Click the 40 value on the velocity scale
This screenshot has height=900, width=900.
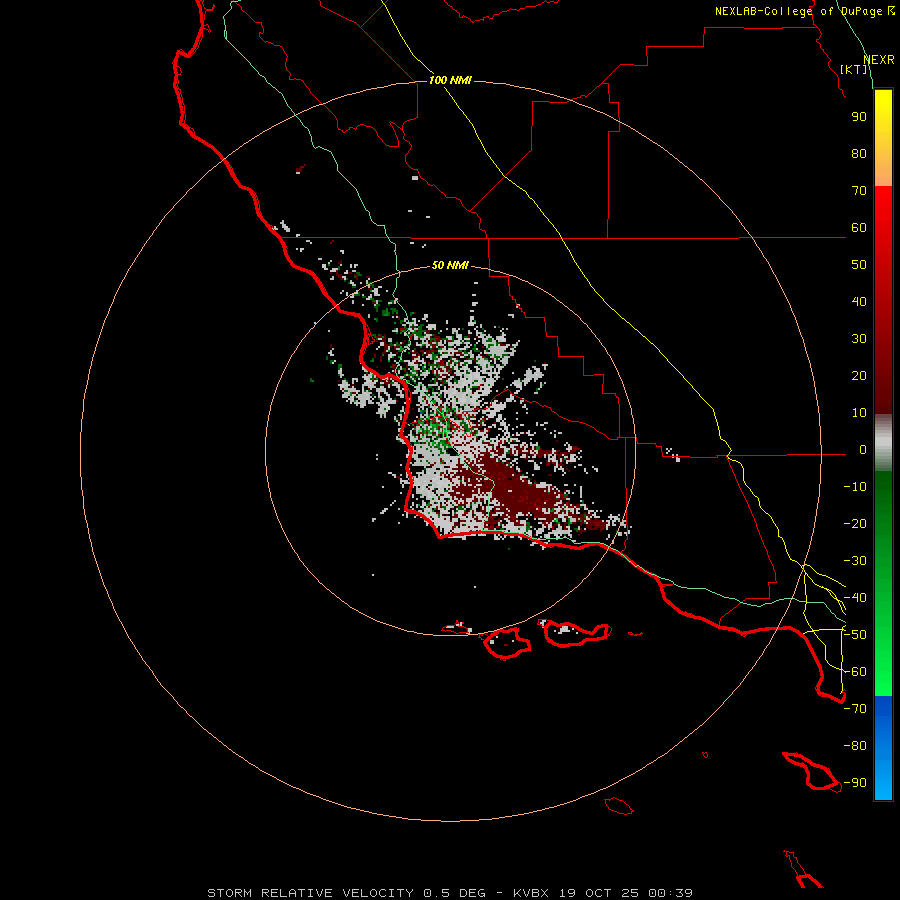click(859, 302)
